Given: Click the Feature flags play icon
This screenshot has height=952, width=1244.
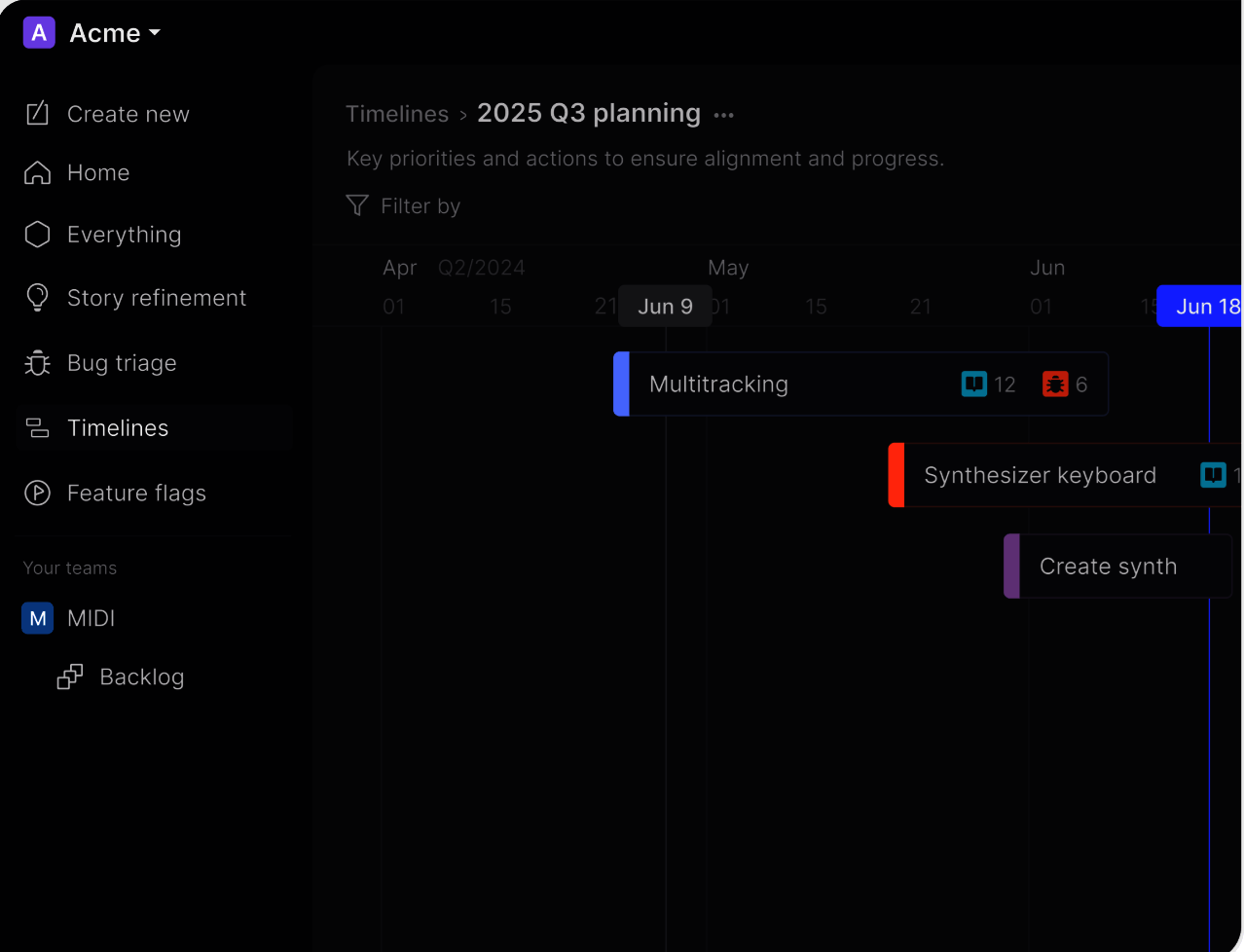Looking at the screenshot, I should 37,494.
